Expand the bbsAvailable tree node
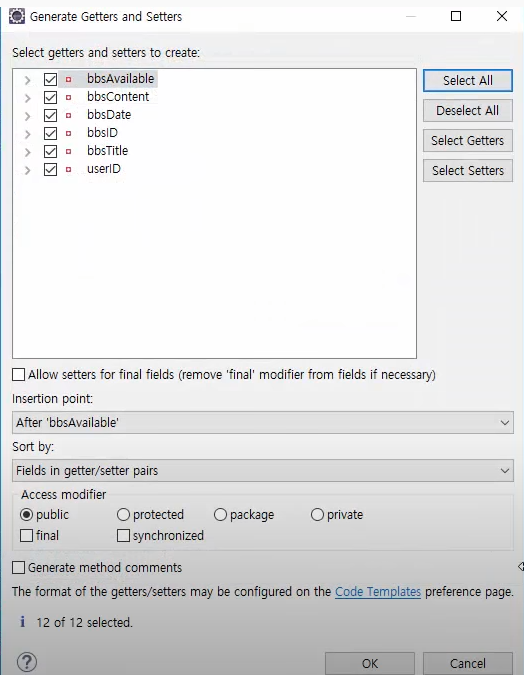Screen dimensions: 524x675 [x=28, y=80]
